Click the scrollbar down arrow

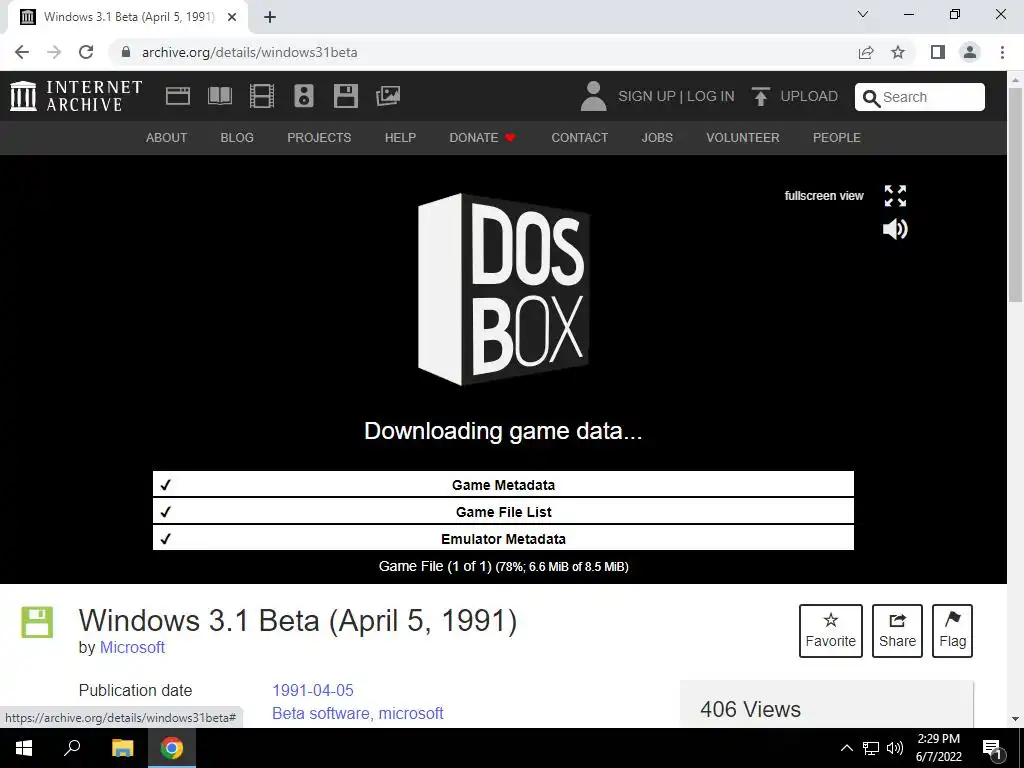(x=1016, y=719)
